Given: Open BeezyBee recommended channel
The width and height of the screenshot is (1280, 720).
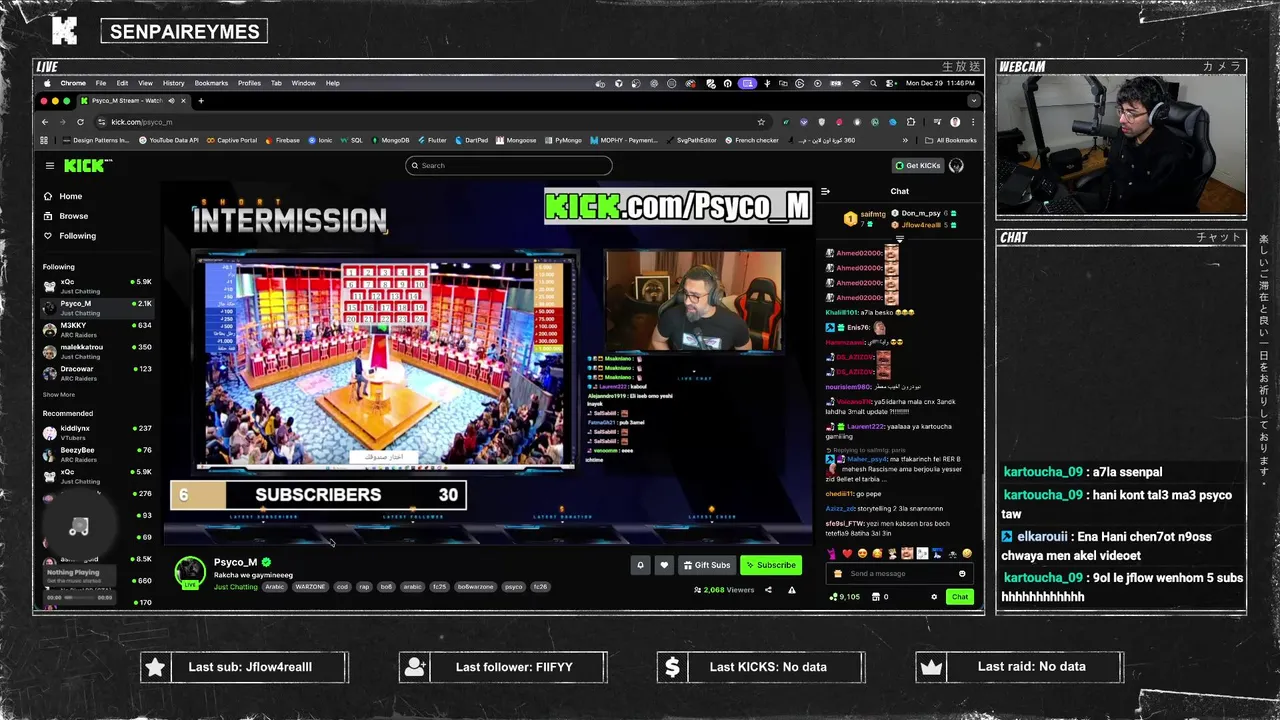Looking at the screenshot, I should (x=97, y=453).
